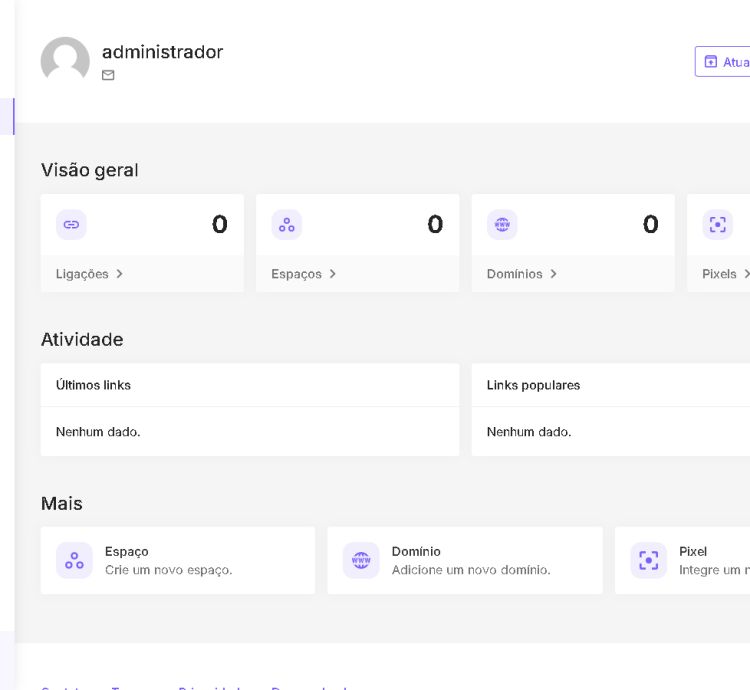Click the Pixel icon in the Mais section

point(648,561)
